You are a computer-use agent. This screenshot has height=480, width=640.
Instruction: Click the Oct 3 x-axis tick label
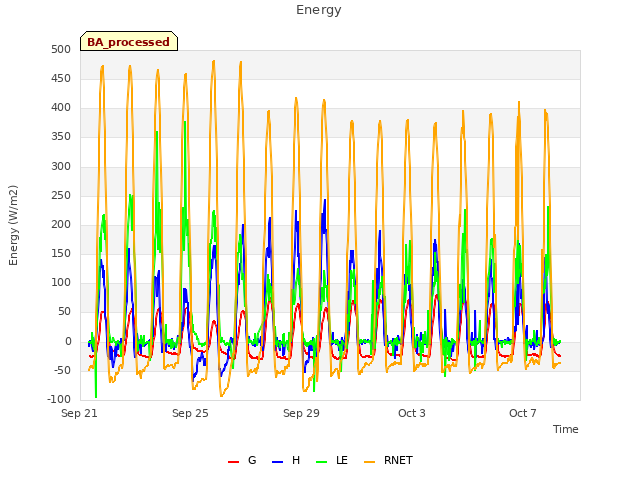coord(412,413)
